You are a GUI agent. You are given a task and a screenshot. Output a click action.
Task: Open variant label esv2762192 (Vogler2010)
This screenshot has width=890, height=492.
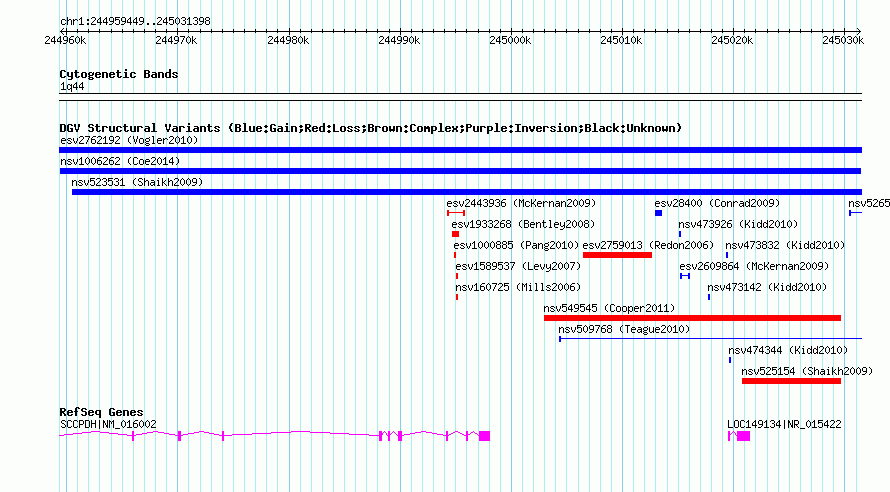tap(129, 140)
